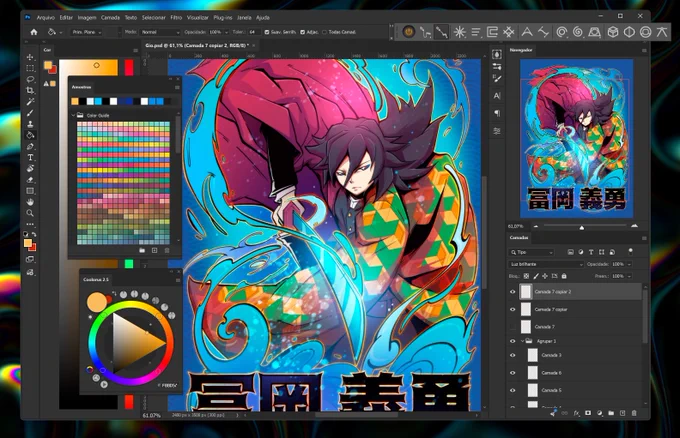Lock image pixels brush icon
This screenshot has height=438, width=680.
[x=536, y=276]
